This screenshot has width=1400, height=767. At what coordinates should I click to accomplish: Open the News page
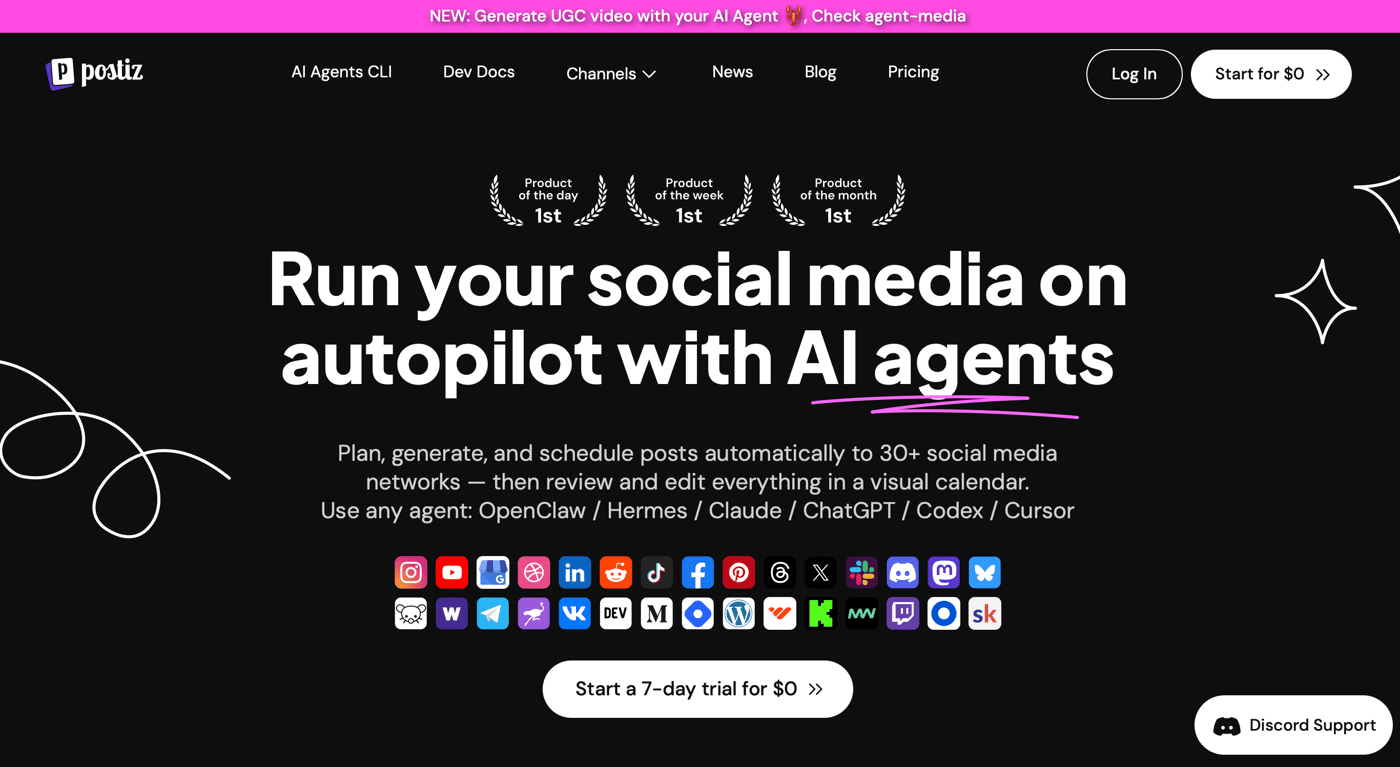tap(732, 72)
